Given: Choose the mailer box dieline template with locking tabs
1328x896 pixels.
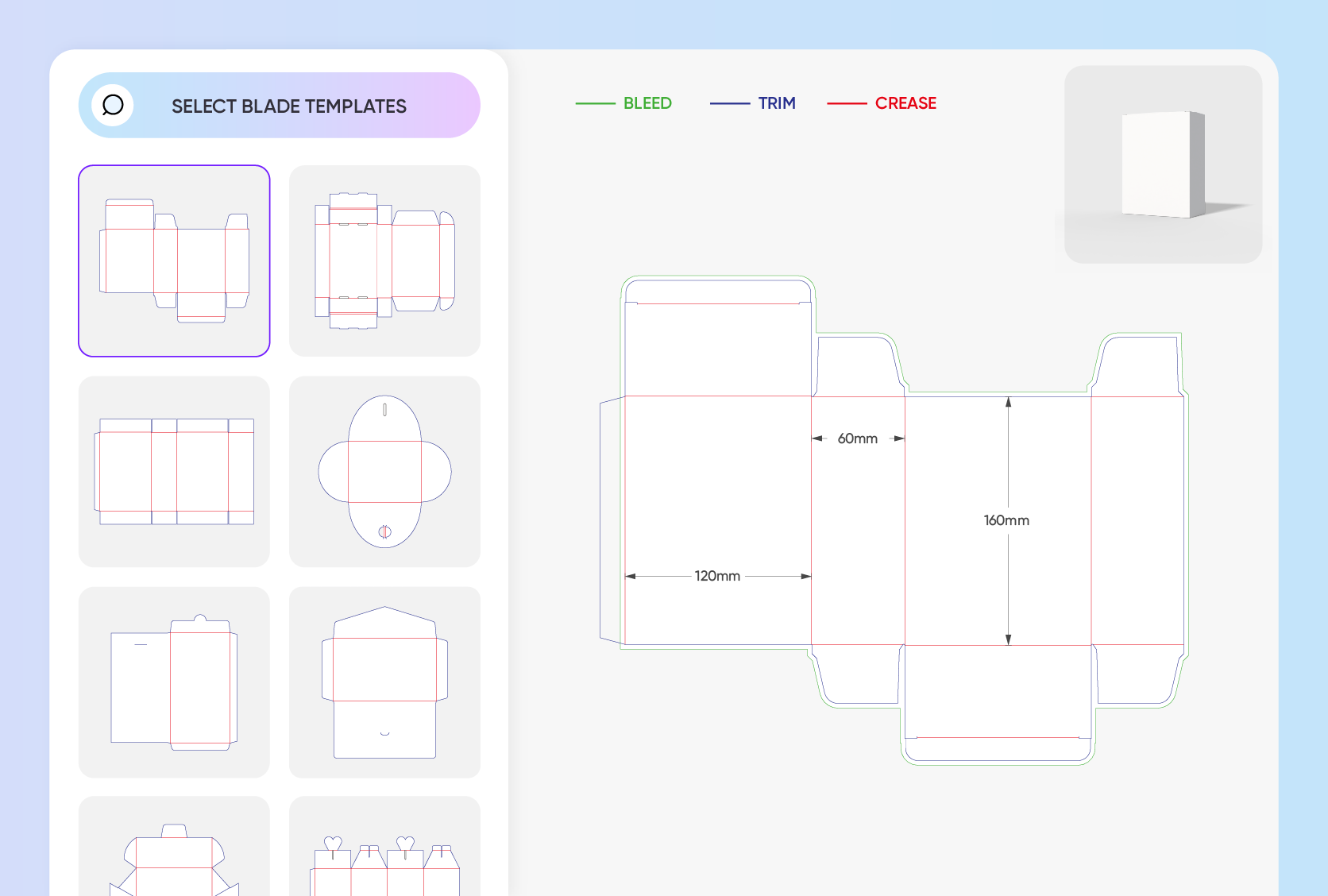Looking at the screenshot, I should 385,261.
